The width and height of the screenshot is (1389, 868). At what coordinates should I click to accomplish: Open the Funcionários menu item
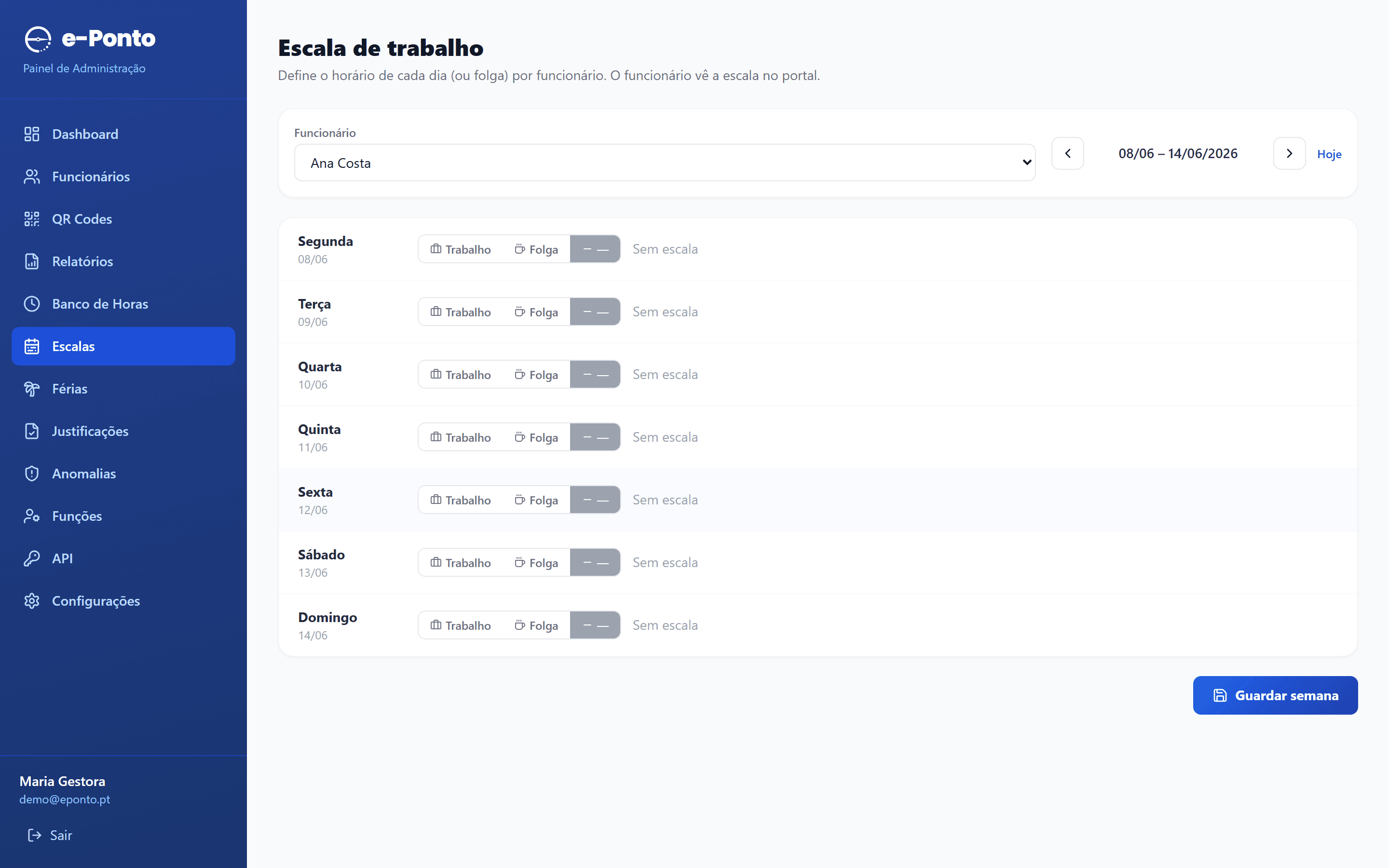[123, 176]
